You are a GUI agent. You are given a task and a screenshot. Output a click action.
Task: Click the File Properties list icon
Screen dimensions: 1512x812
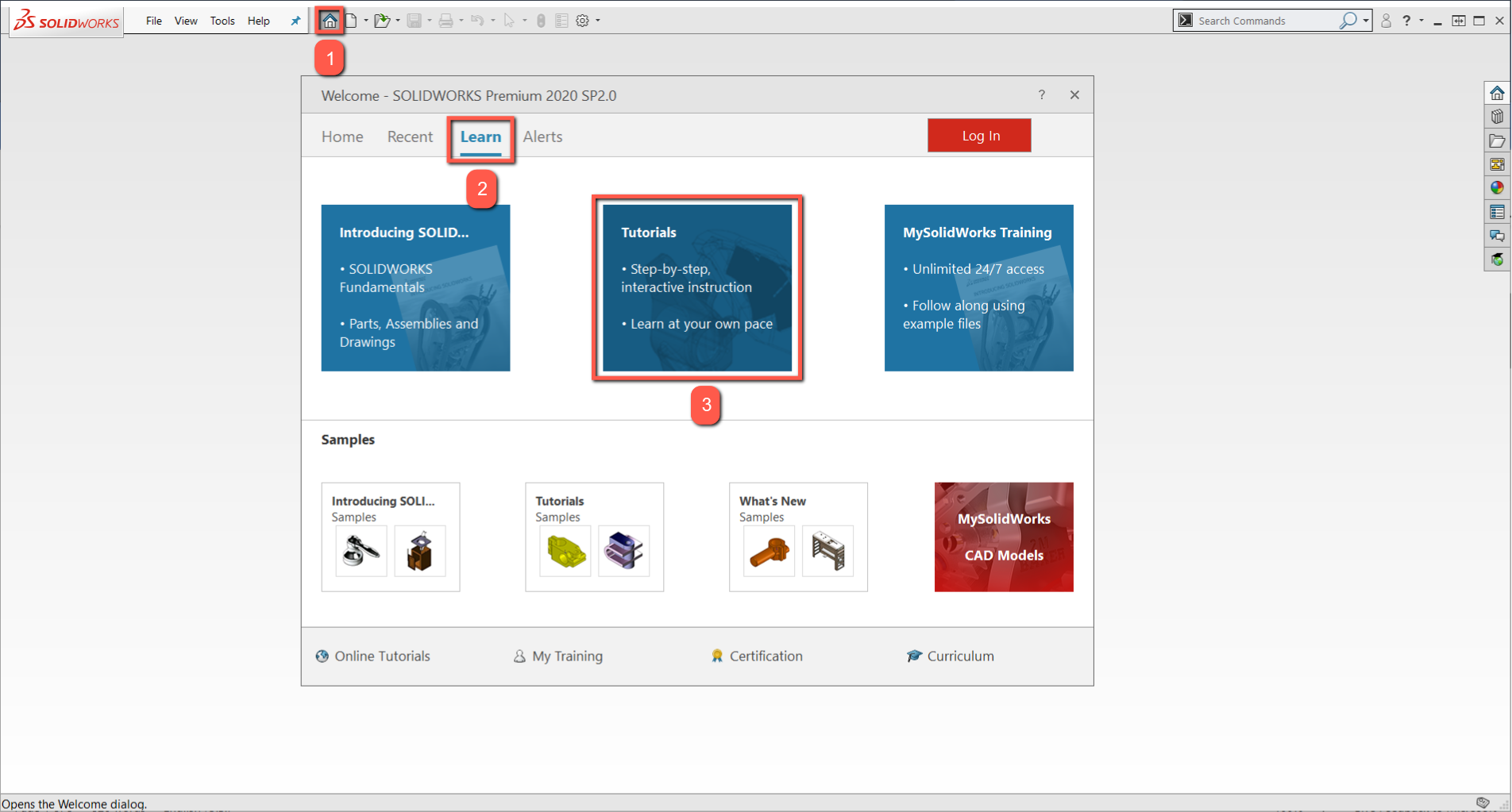point(561,21)
